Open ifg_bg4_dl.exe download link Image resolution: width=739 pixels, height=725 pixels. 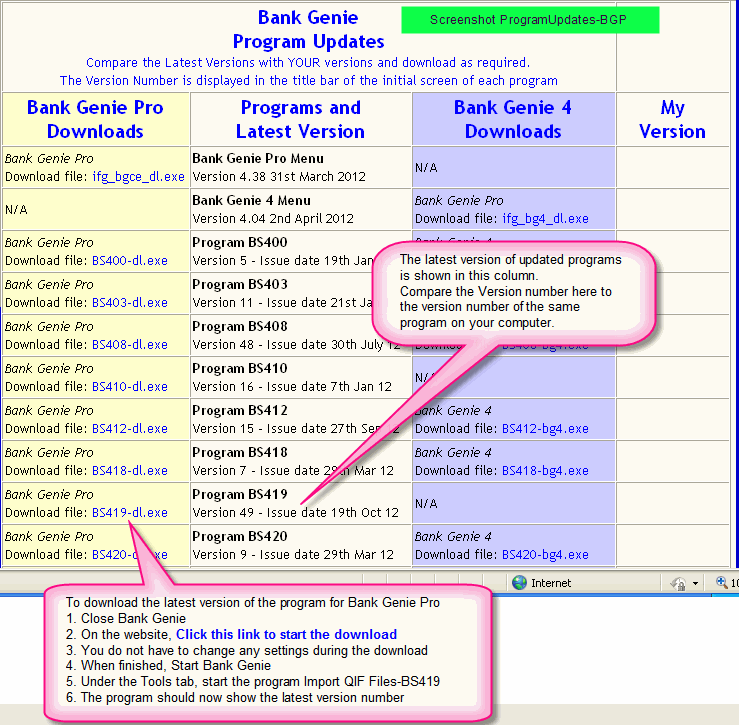coord(545,219)
